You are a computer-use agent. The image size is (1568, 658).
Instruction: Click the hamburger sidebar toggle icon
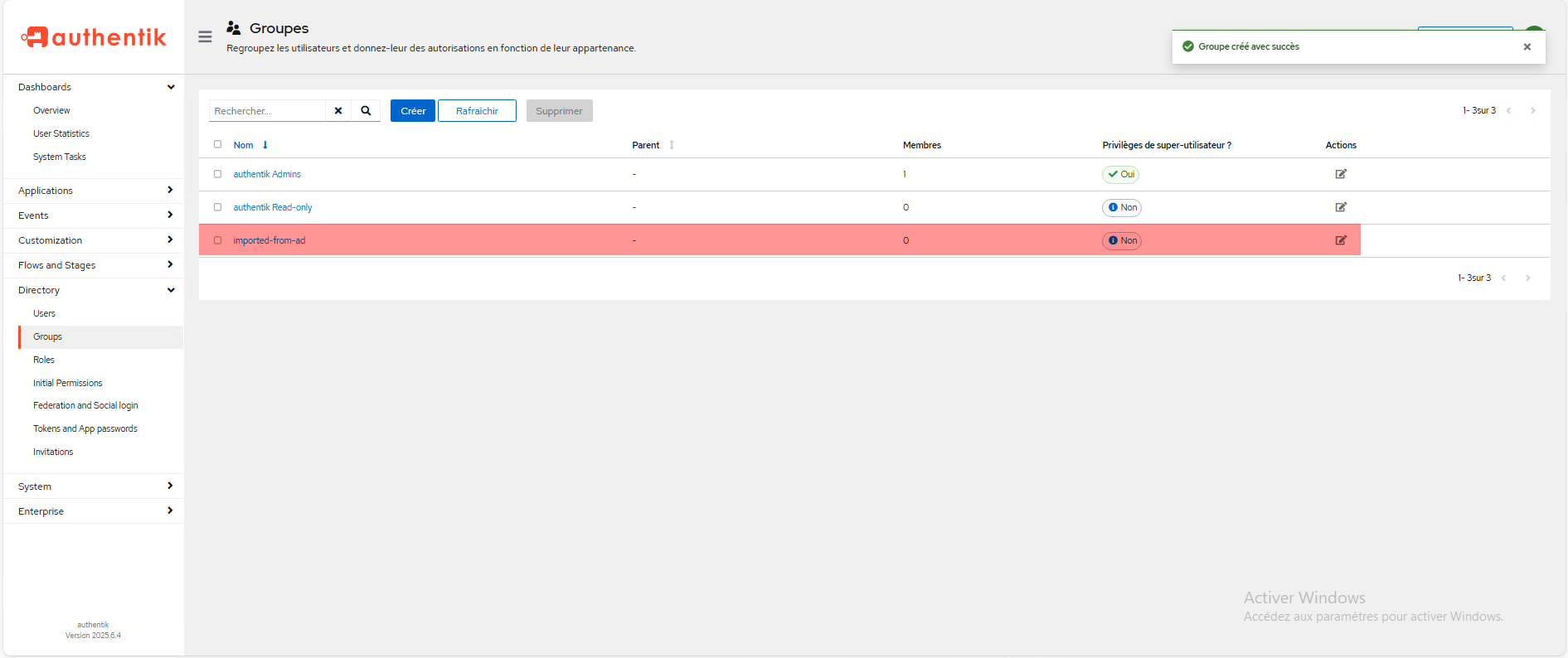pos(205,37)
